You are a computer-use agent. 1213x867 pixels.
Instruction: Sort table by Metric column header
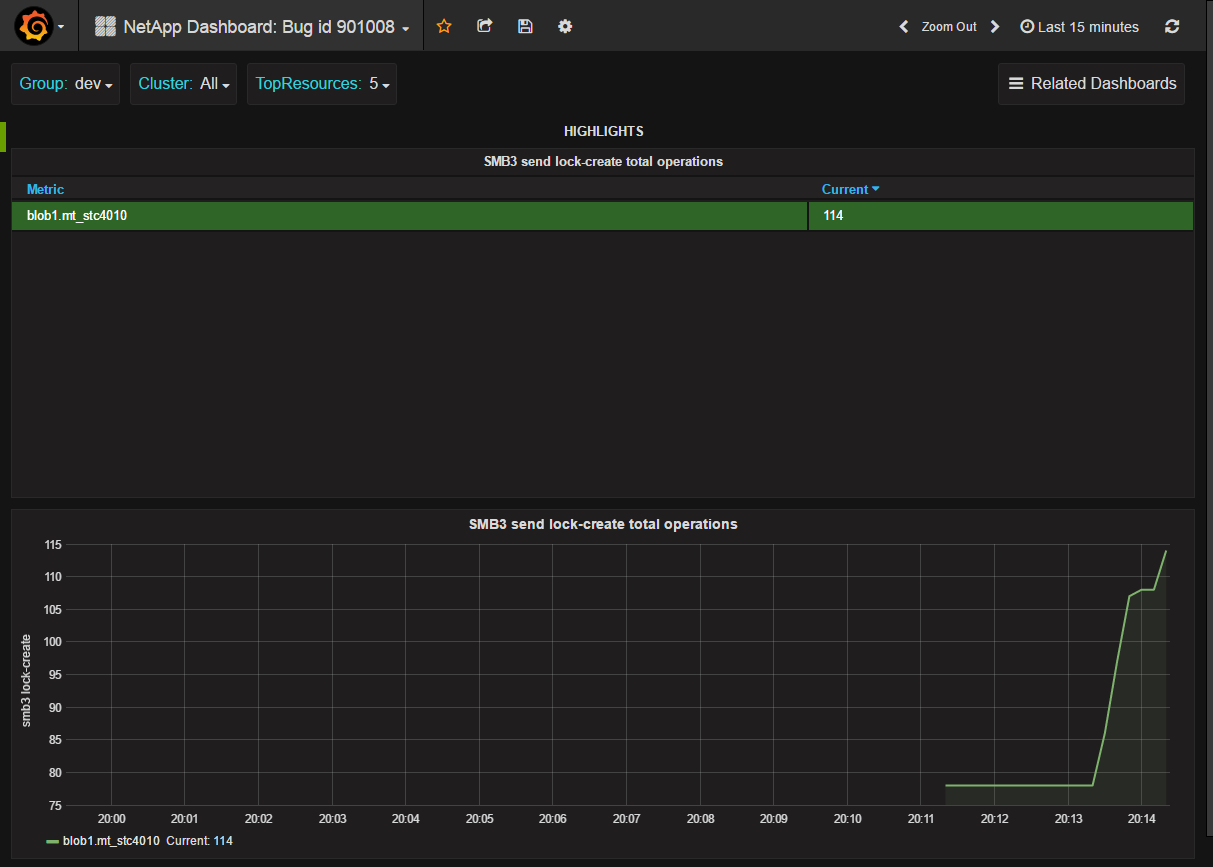(45, 189)
